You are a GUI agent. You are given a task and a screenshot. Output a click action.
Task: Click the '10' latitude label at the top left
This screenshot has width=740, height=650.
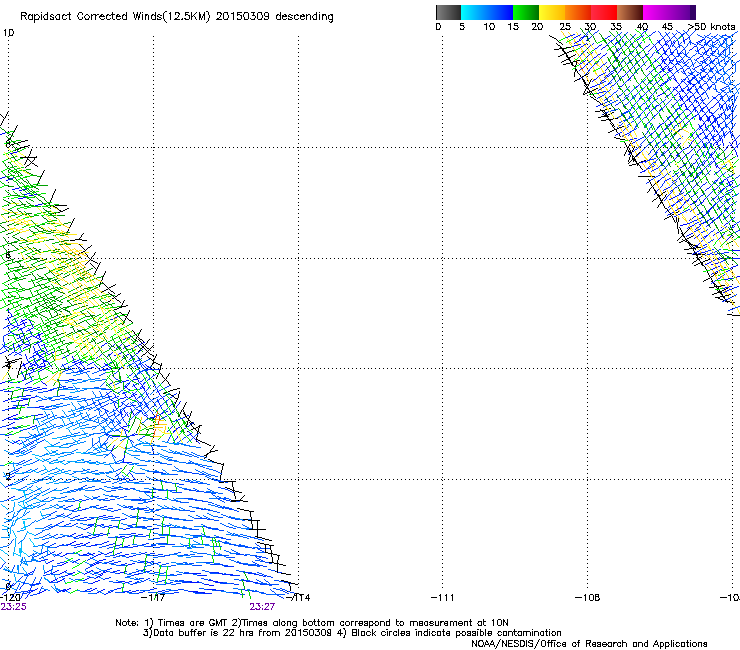pos(8,33)
